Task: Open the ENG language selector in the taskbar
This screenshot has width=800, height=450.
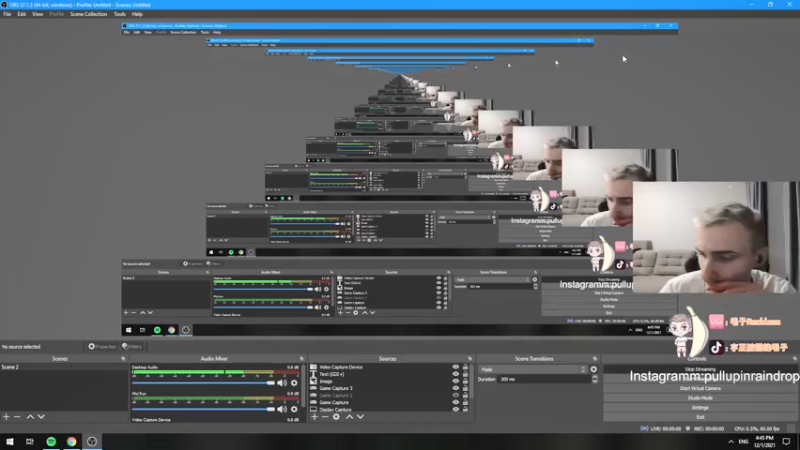Action: (x=743, y=441)
